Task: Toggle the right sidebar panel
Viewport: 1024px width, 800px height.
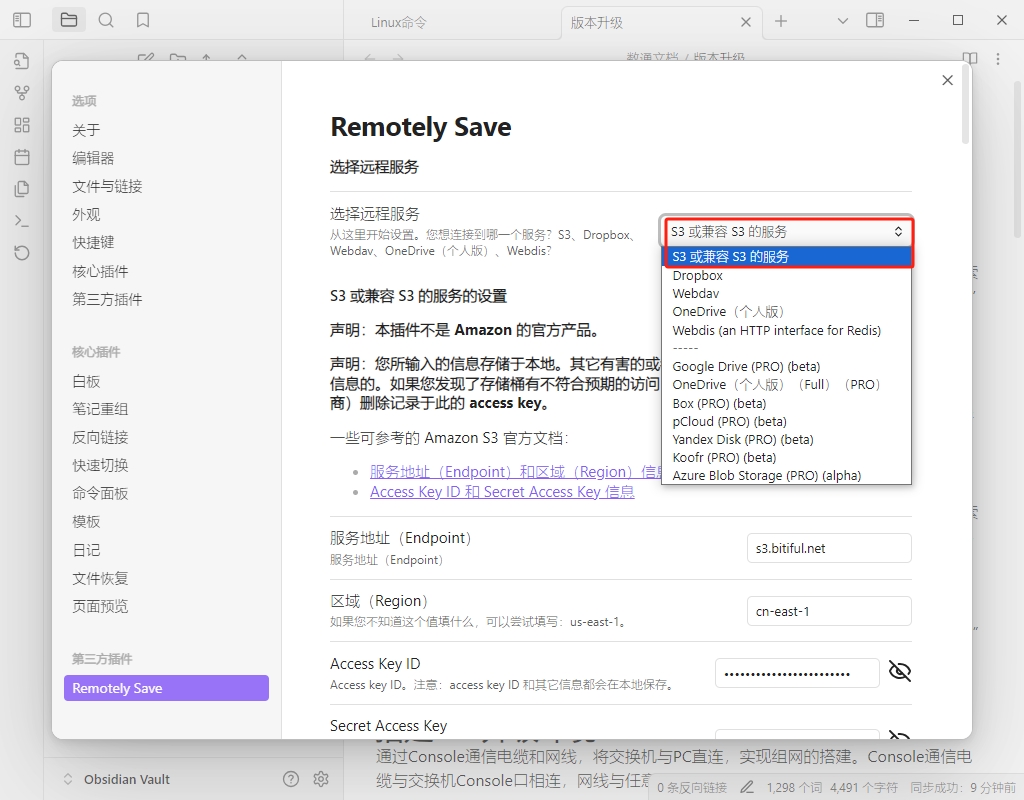Action: click(875, 20)
